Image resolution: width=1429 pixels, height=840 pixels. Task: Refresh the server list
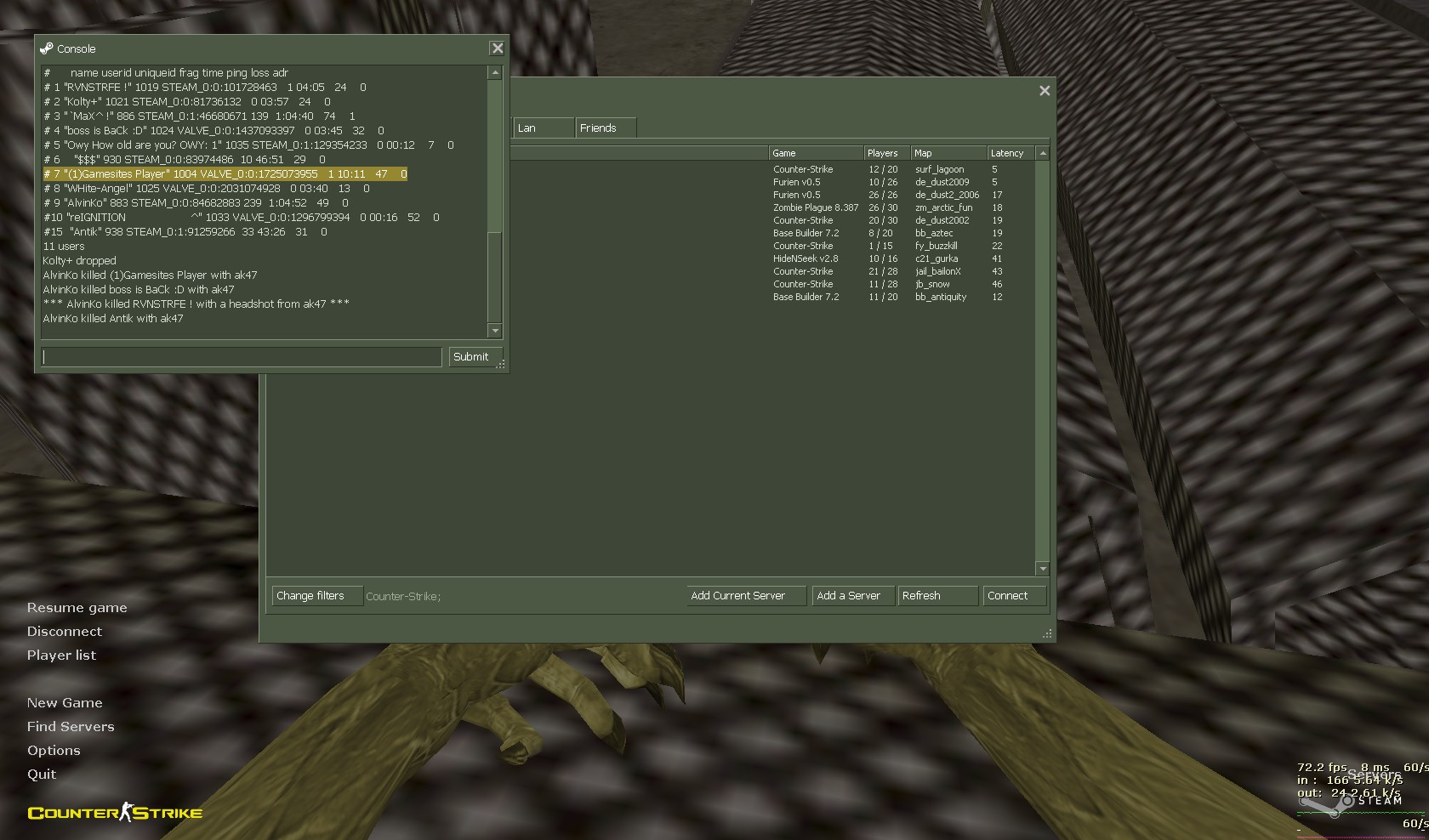pos(938,596)
